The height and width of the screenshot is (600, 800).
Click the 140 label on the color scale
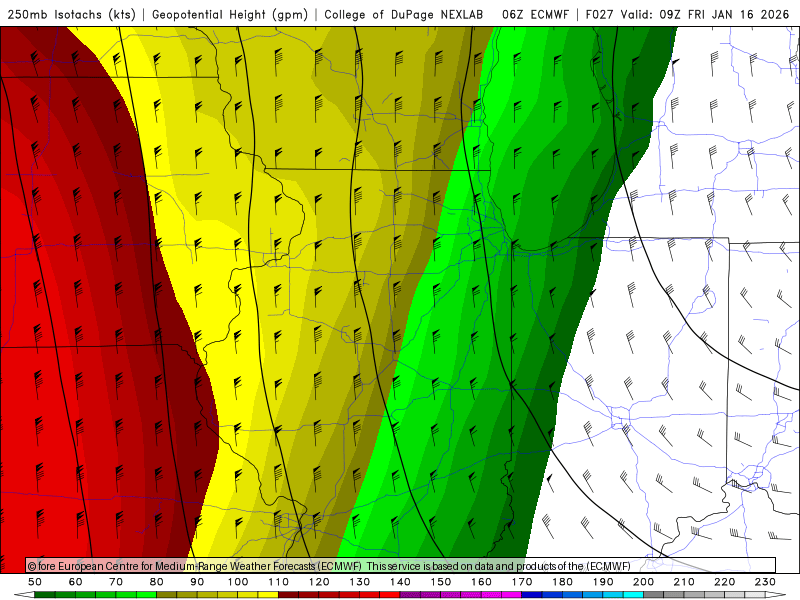click(x=400, y=582)
